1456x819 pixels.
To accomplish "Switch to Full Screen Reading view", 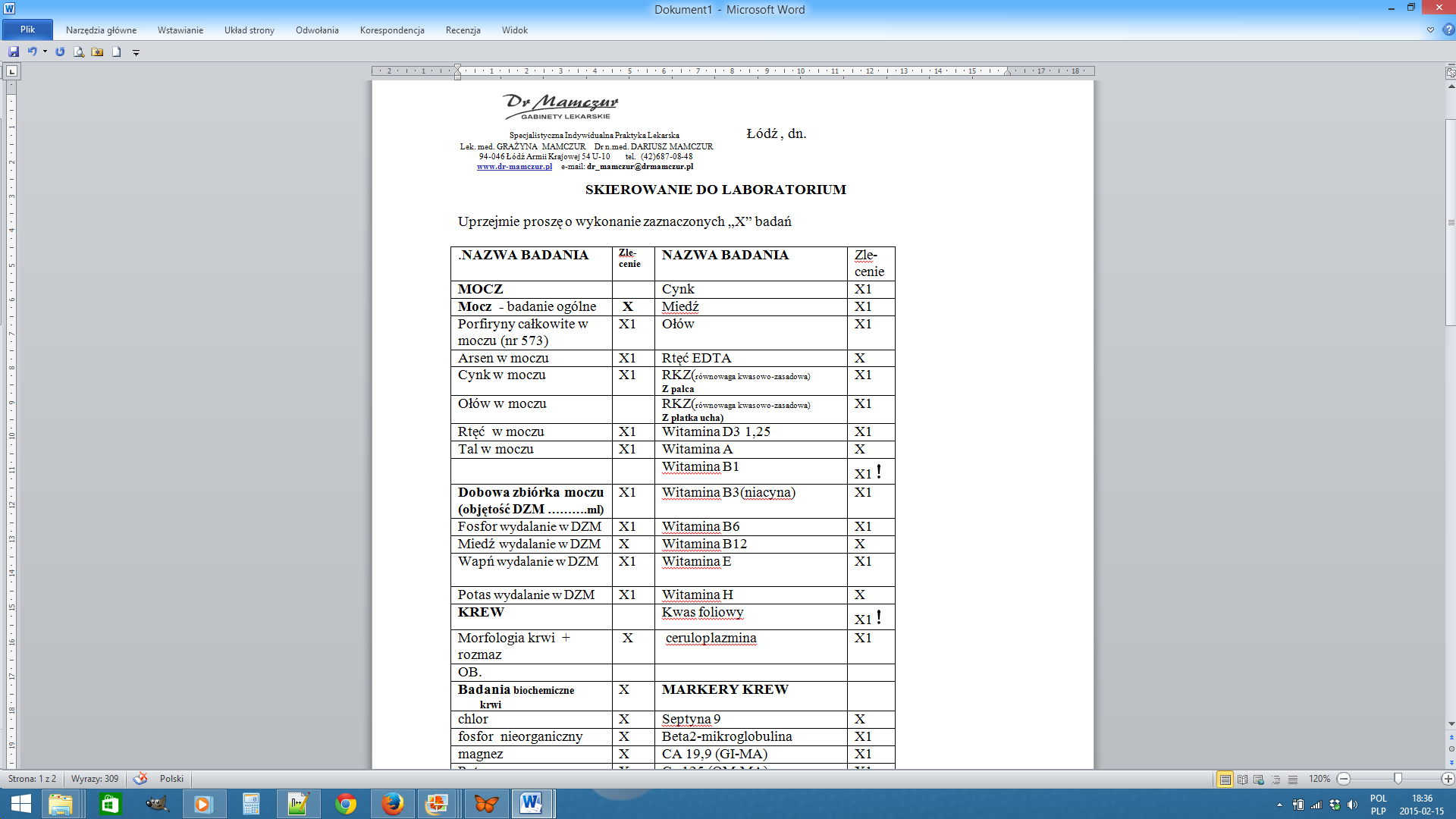I will (1242, 779).
